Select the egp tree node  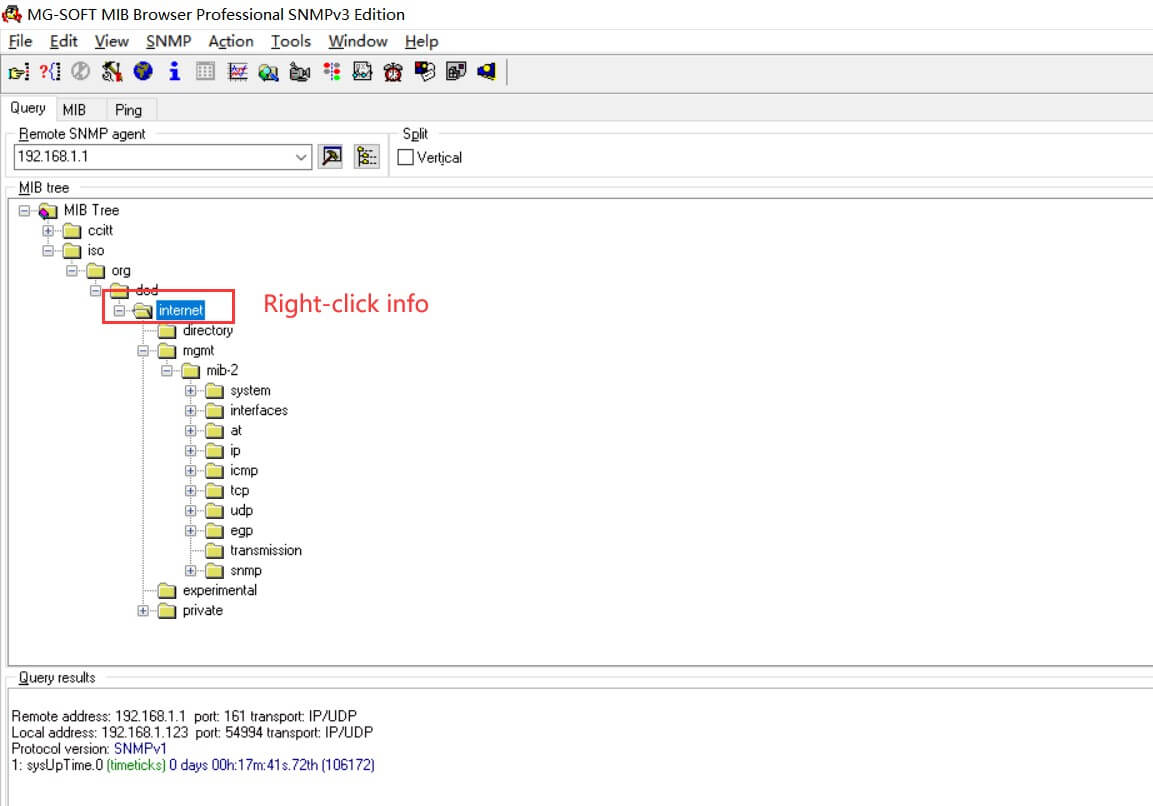pos(241,531)
